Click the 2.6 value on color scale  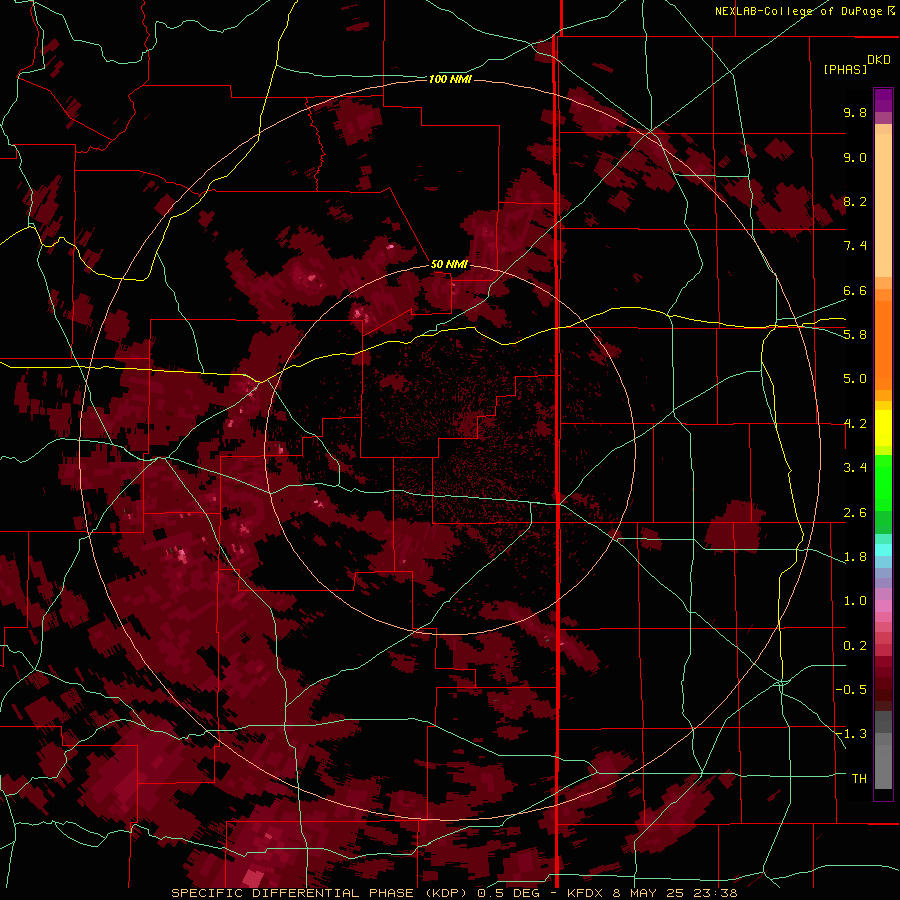coord(855,513)
